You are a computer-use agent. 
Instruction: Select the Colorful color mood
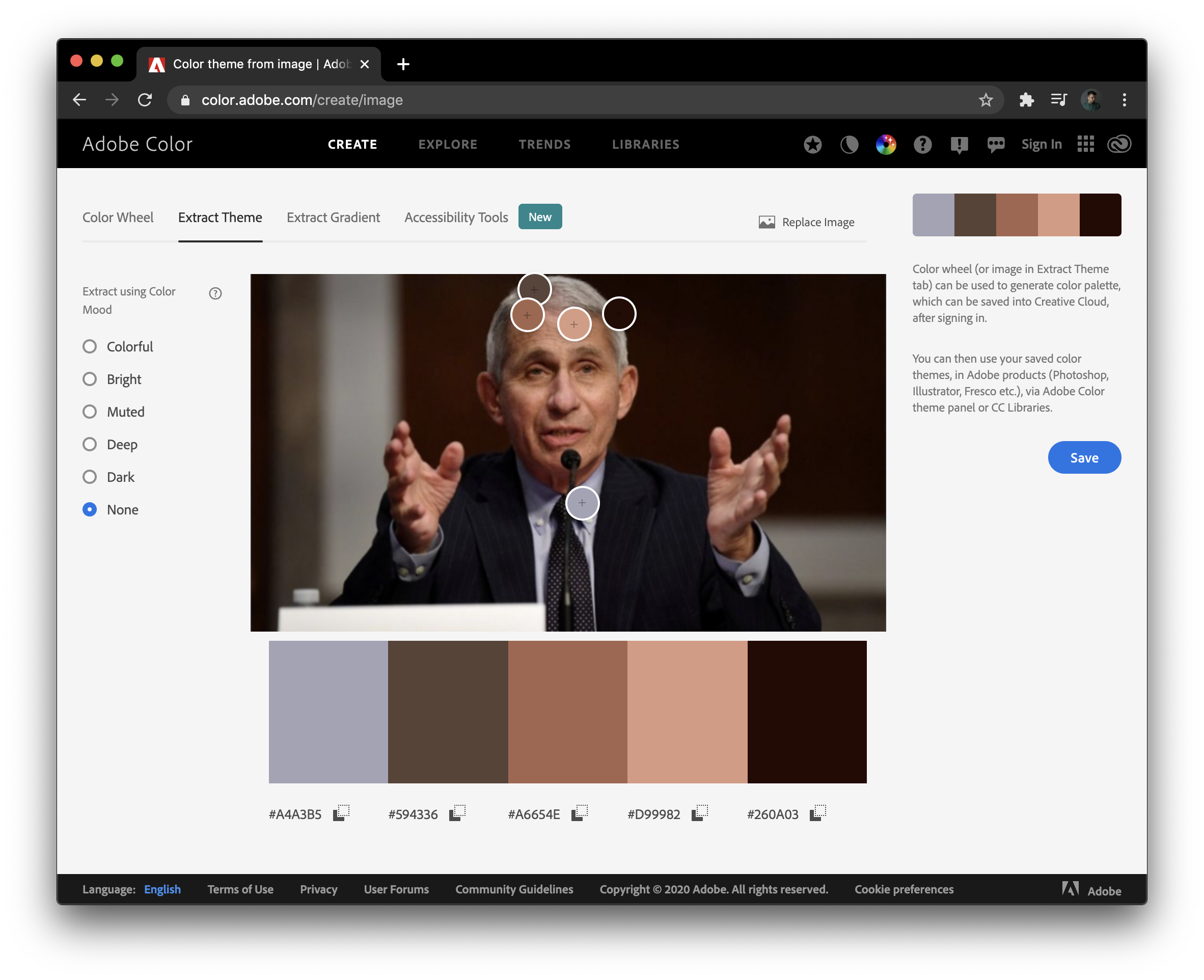[x=90, y=346]
